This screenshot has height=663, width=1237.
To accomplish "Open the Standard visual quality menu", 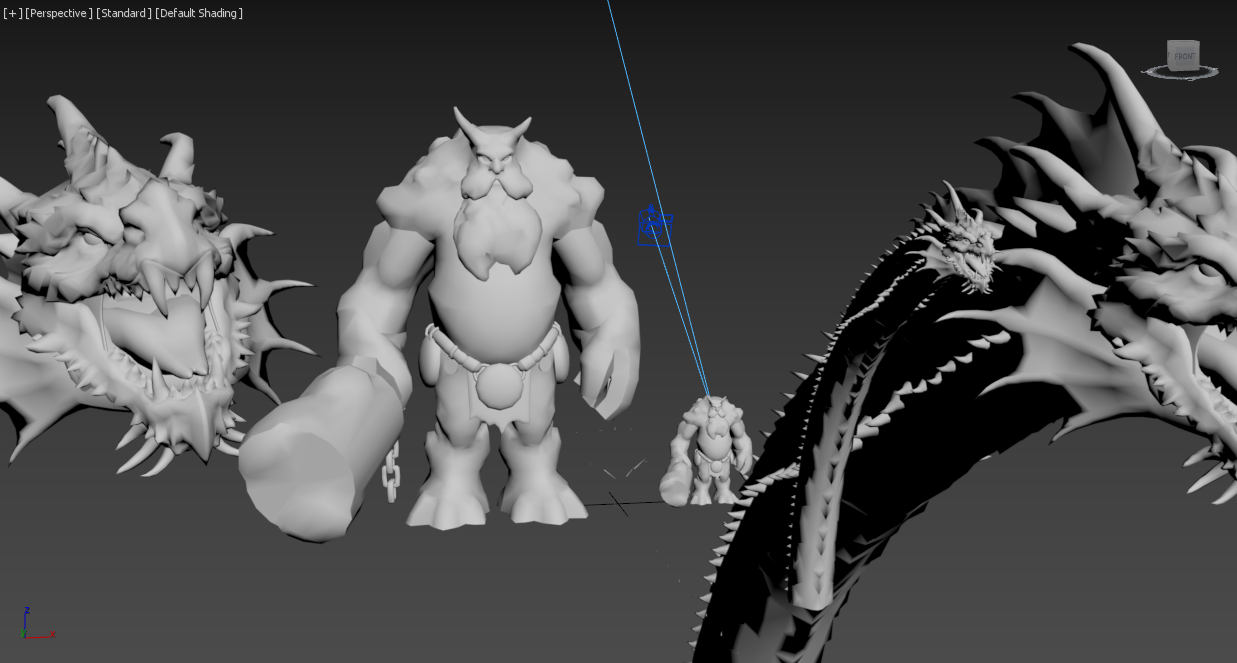I will tap(123, 13).
